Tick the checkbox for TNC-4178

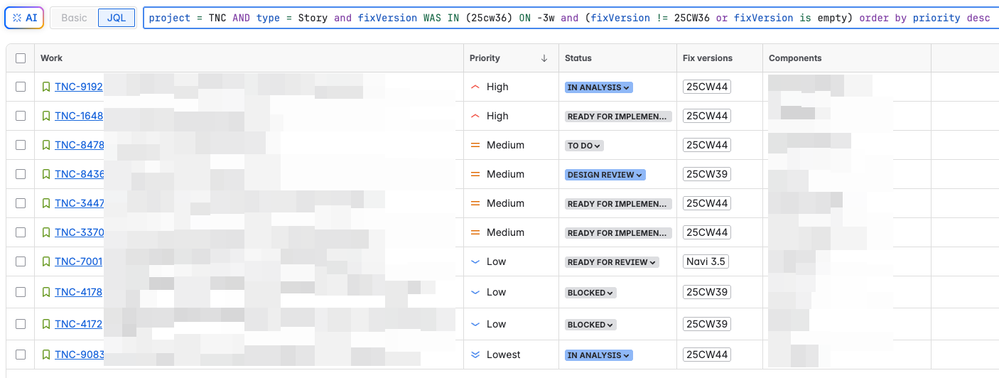21,292
